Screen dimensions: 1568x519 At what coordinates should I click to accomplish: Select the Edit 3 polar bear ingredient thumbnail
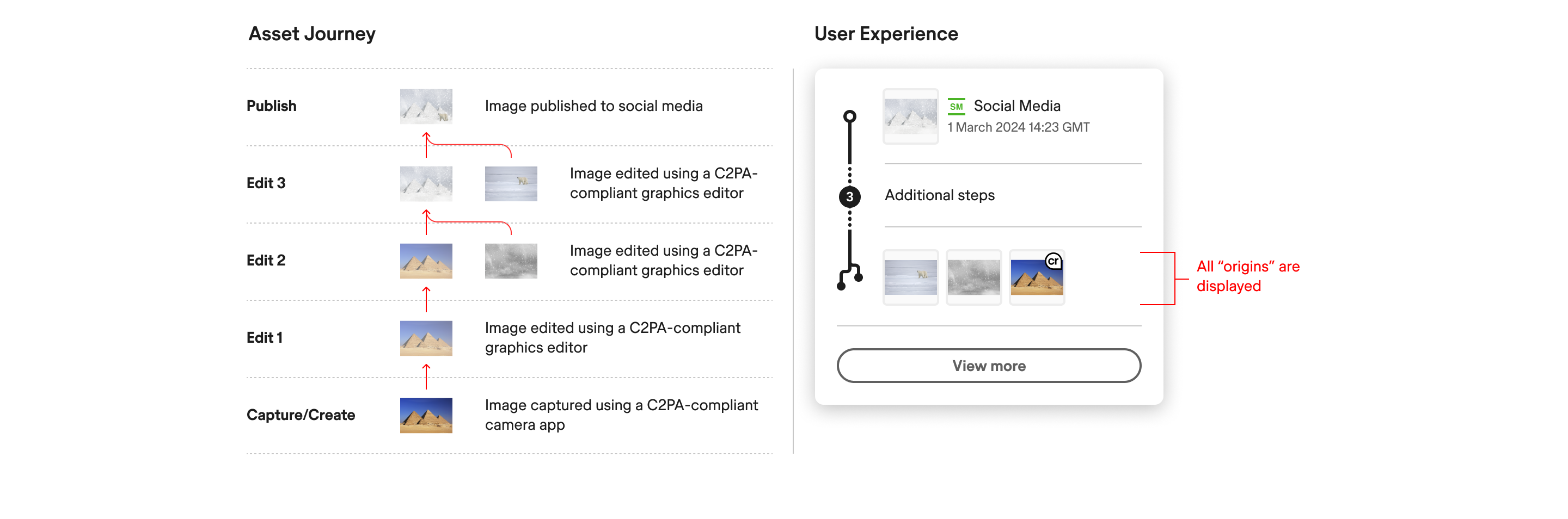pyautogui.click(x=510, y=184)
